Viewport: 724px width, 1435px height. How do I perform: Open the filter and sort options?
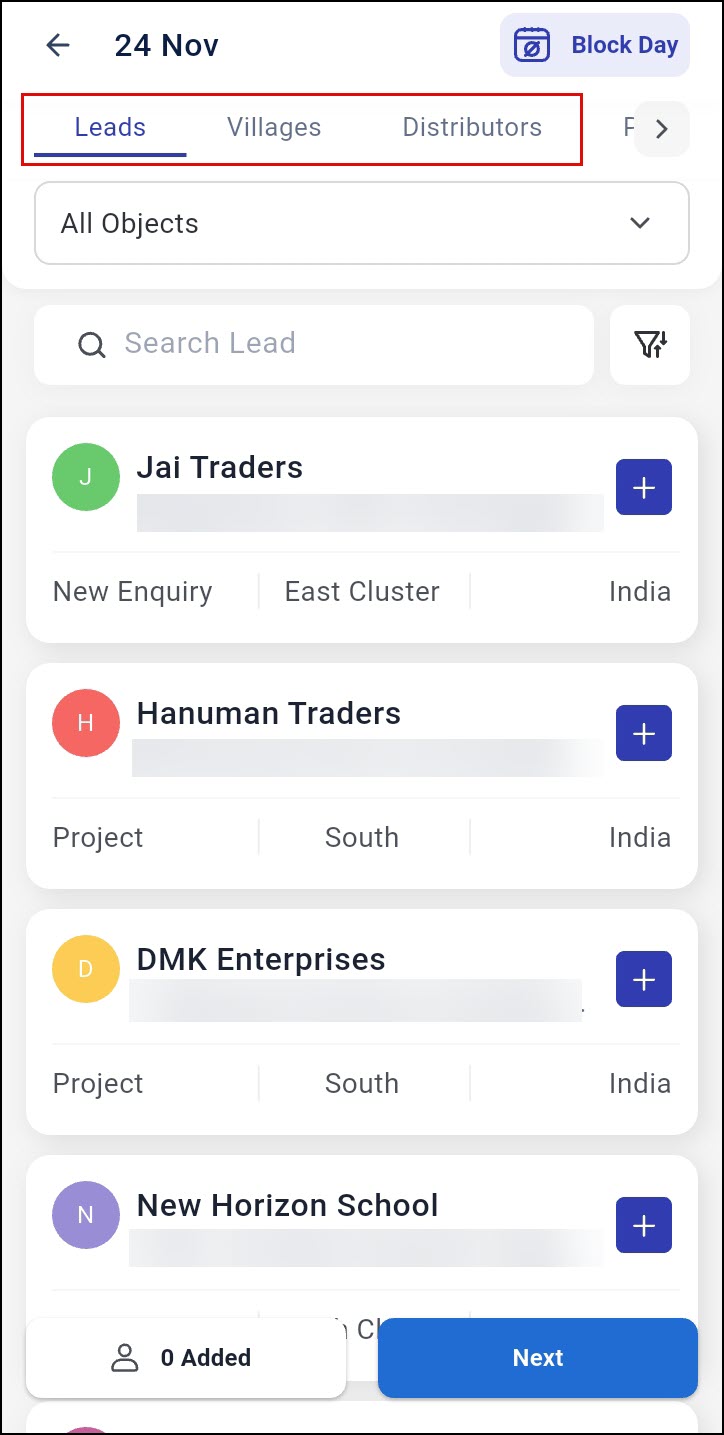pos(650,345)
